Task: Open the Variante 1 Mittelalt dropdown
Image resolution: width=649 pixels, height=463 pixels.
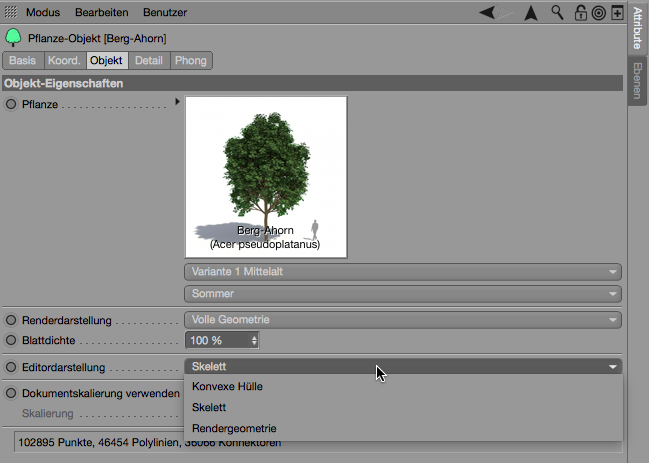Action: pos(403,272)
